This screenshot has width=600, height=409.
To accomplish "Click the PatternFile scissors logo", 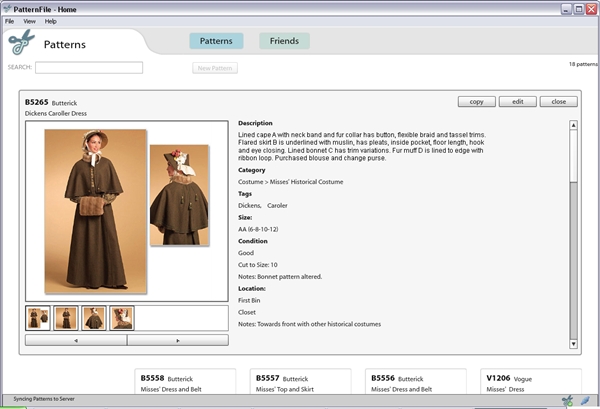I will point(21,42).
